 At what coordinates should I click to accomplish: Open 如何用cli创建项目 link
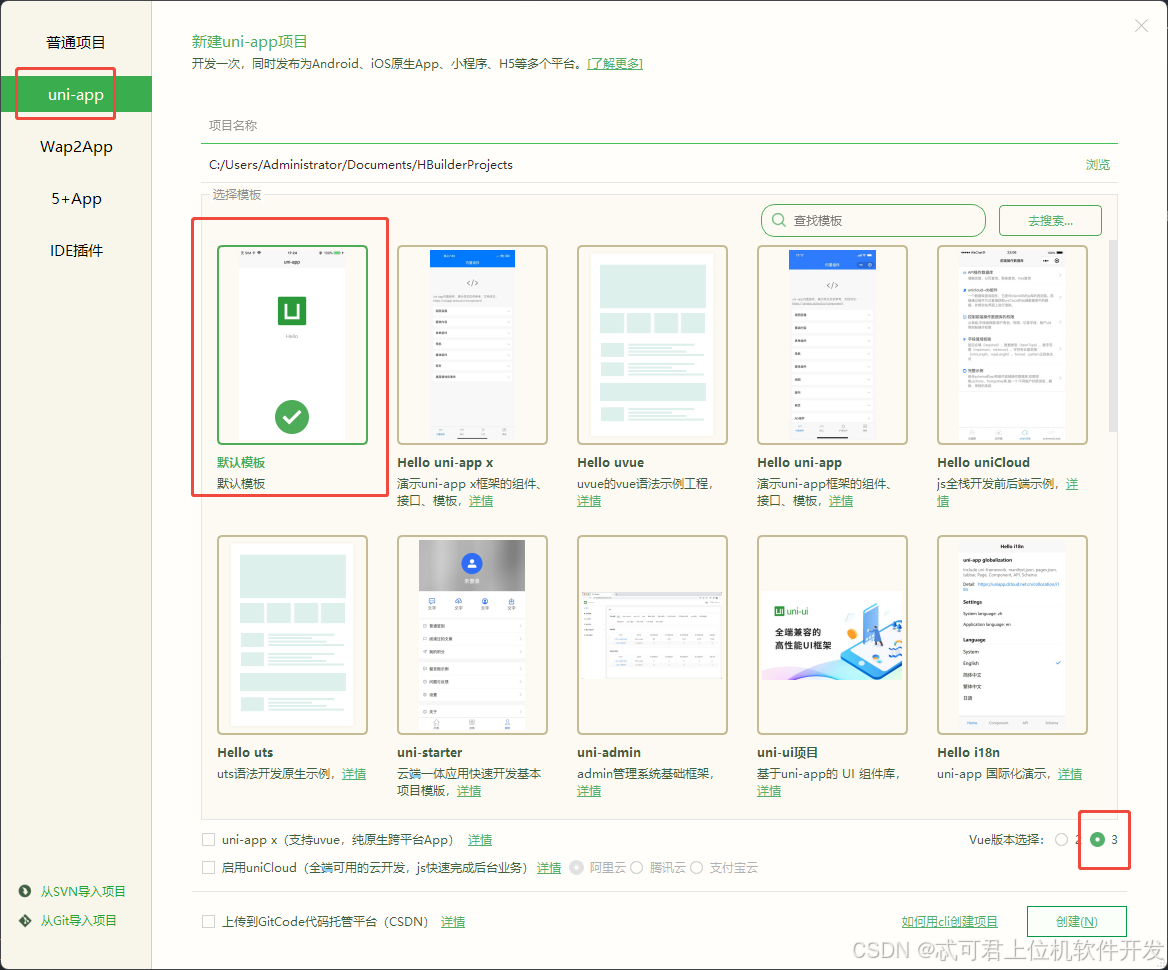point(950,922)
